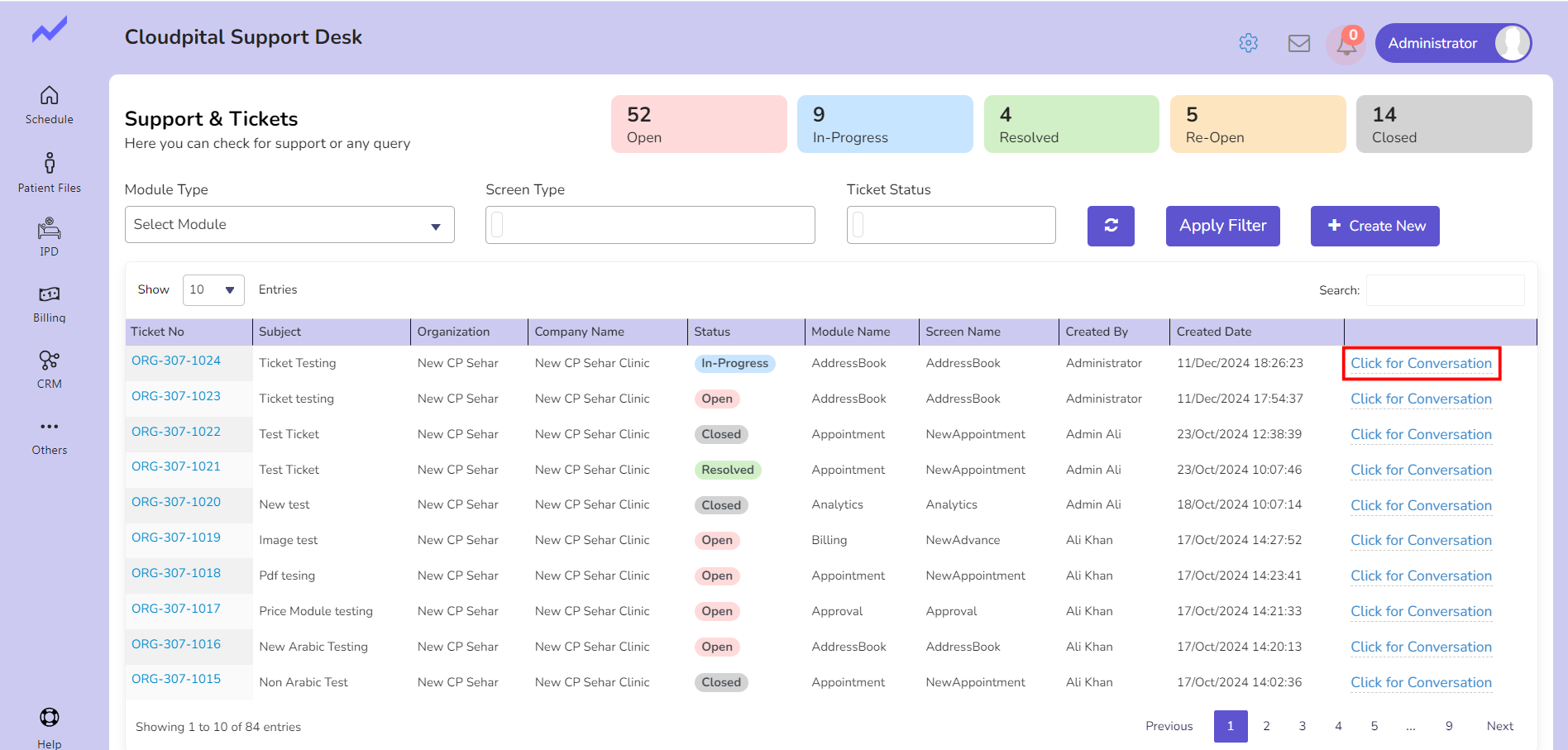Open the Administrator profile menu

click(1452, 43)
